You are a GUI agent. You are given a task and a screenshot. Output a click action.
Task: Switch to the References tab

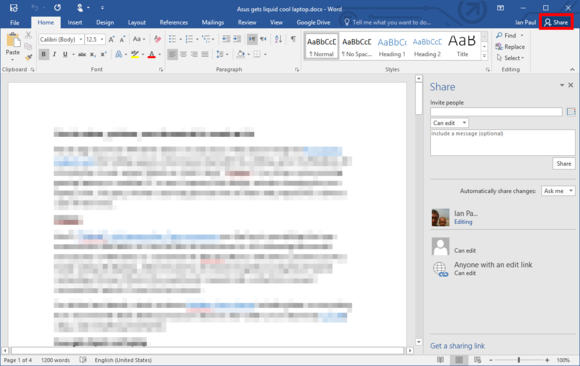click(x=173, y=23)
